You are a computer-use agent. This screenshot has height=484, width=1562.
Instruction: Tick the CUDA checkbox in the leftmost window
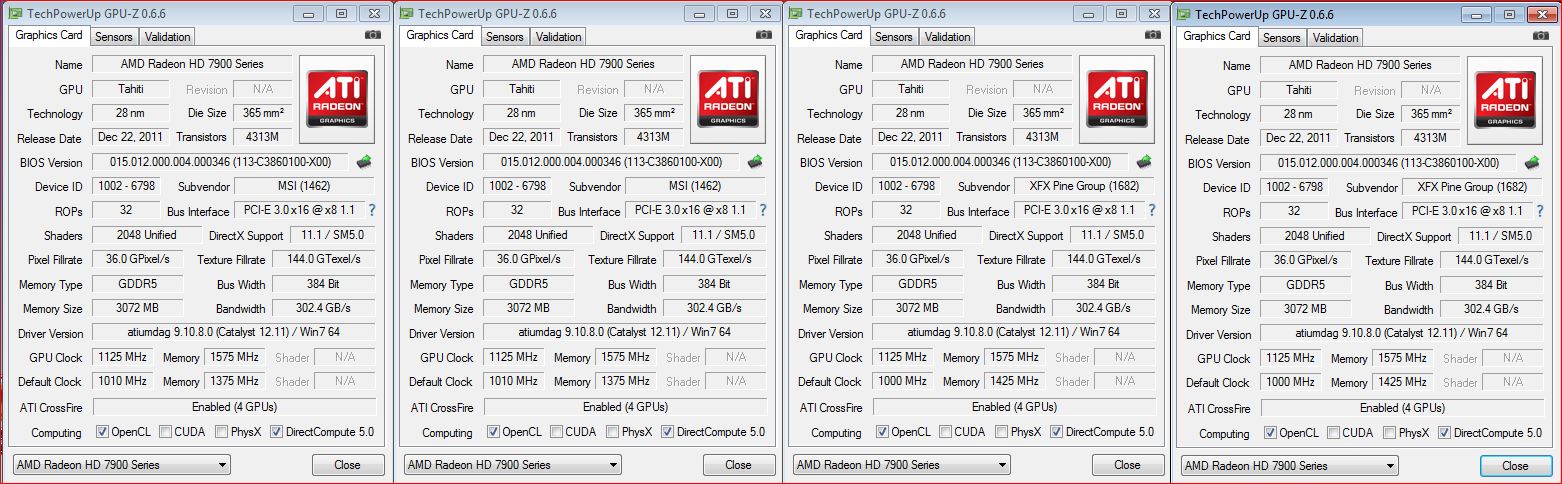pyautogui.click(x=164, y=432)
